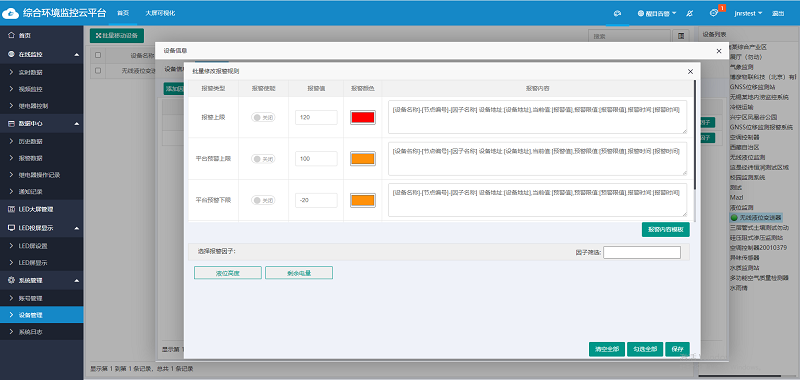Screen dimensions: 800x380
Task: Toggle the 平台预警上限 enable switch
Action: pos(263,159)
